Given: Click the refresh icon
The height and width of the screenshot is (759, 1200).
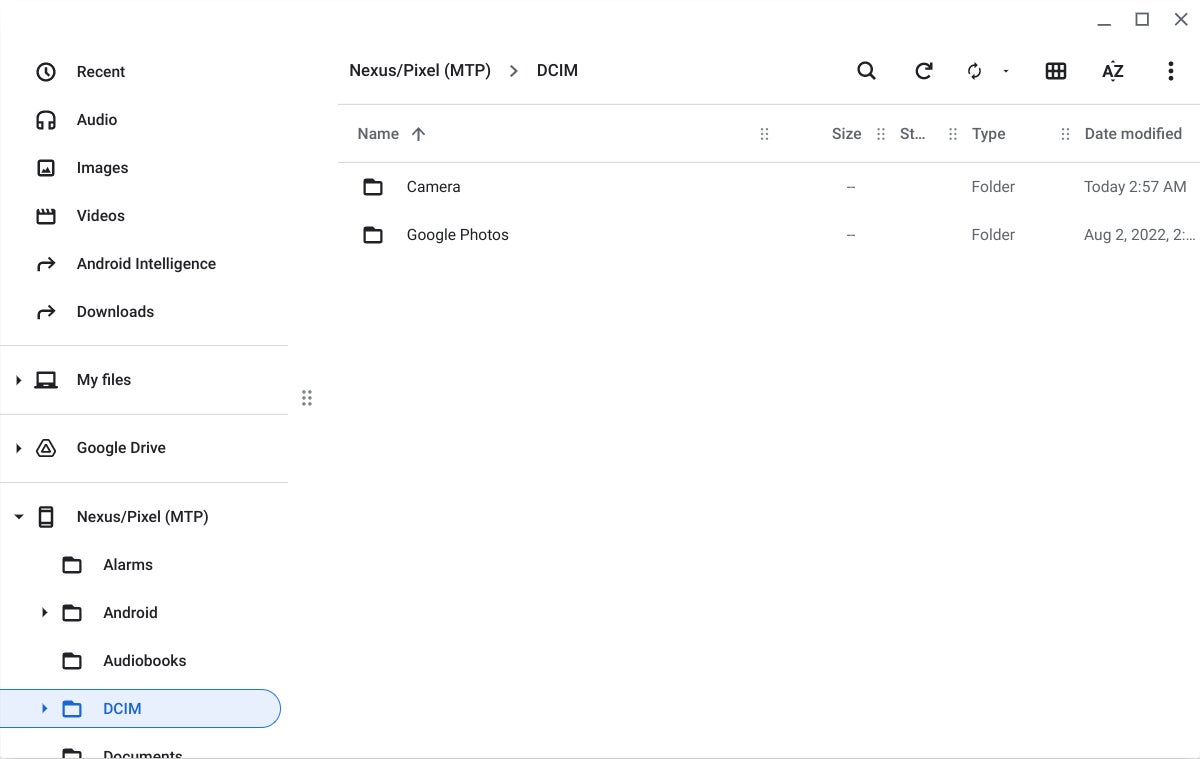Looking at the screenshot, I should 924,71.
